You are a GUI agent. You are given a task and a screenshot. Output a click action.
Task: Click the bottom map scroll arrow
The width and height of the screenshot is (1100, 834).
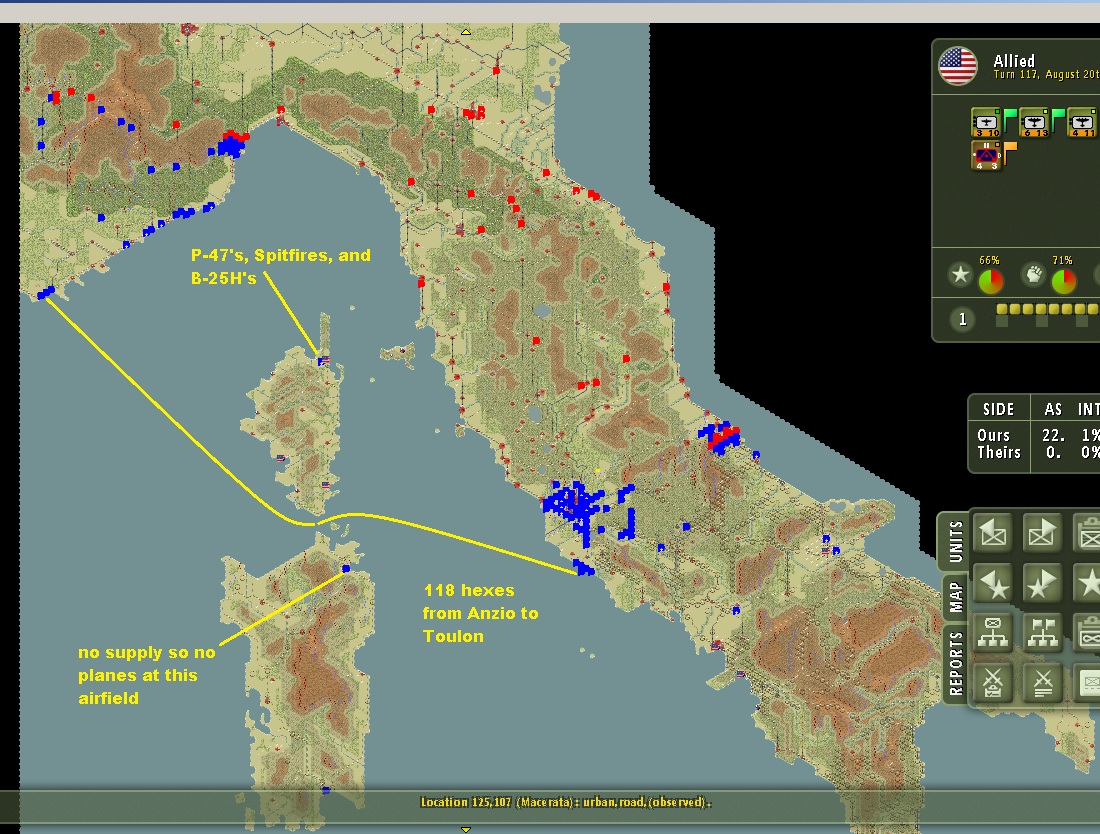click(465, 829)
